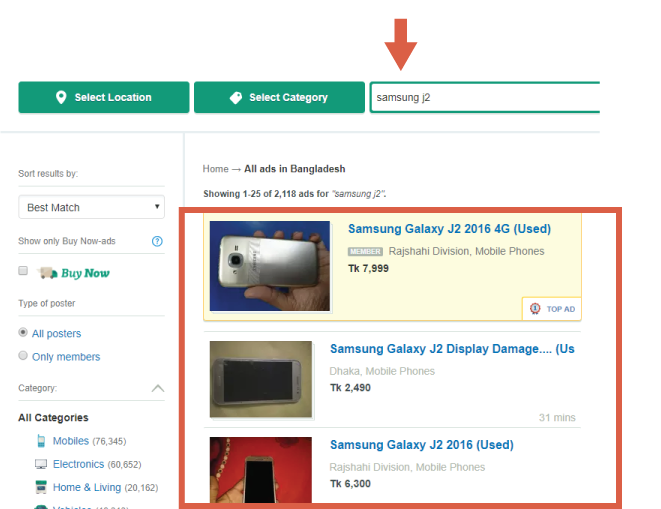661x509 pixels.
Task: Click the search field containing samsung j2
Action: pyautogui.click(x=485, y=97)
